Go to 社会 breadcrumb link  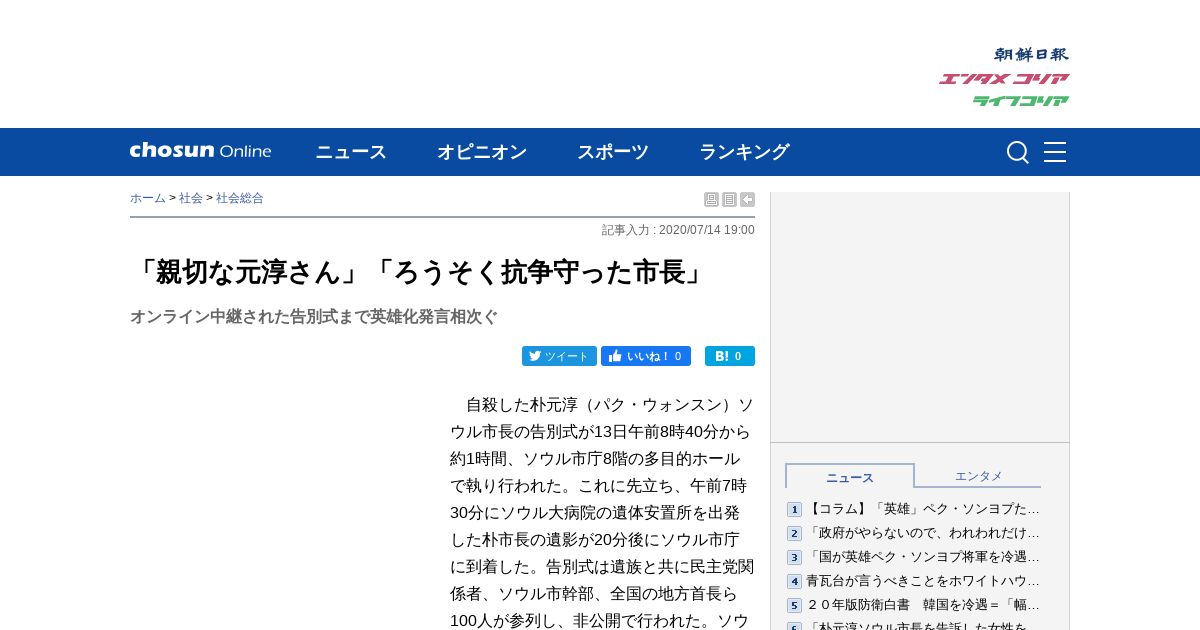tap(191, 198)
